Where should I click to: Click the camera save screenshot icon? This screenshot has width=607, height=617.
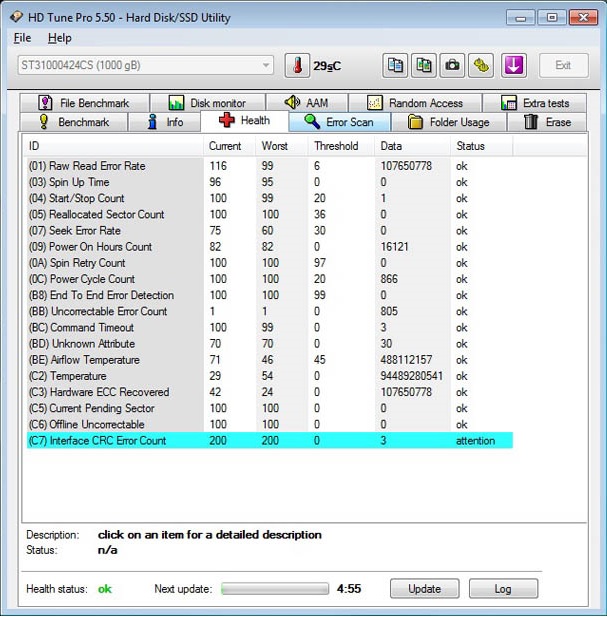pyautogui.click(x=452, y=65)
